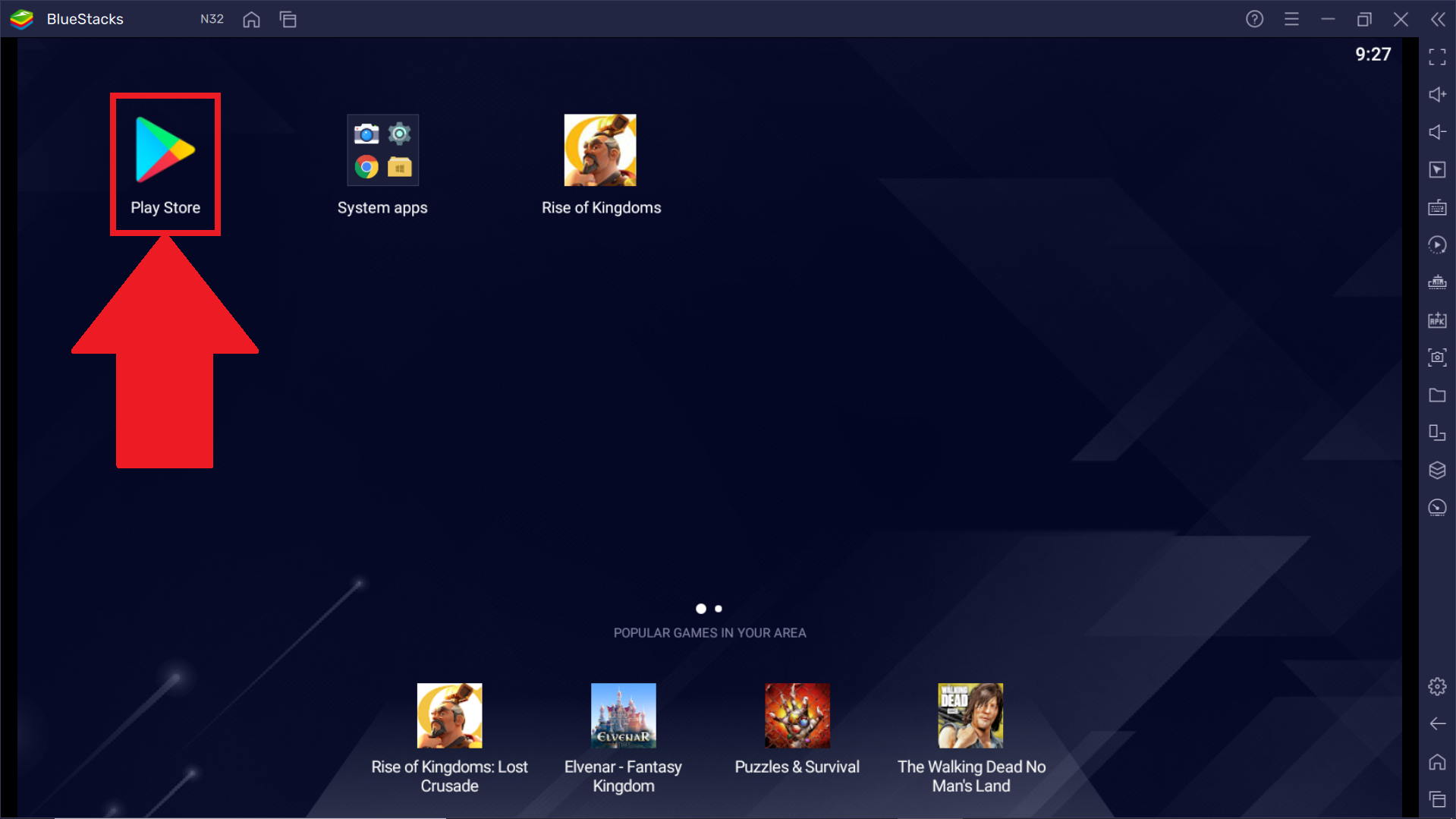Viewport: 1456px width, 819px height.
Task: Take a screenshot with the camera frame icon
Action: coord(1437,358)
